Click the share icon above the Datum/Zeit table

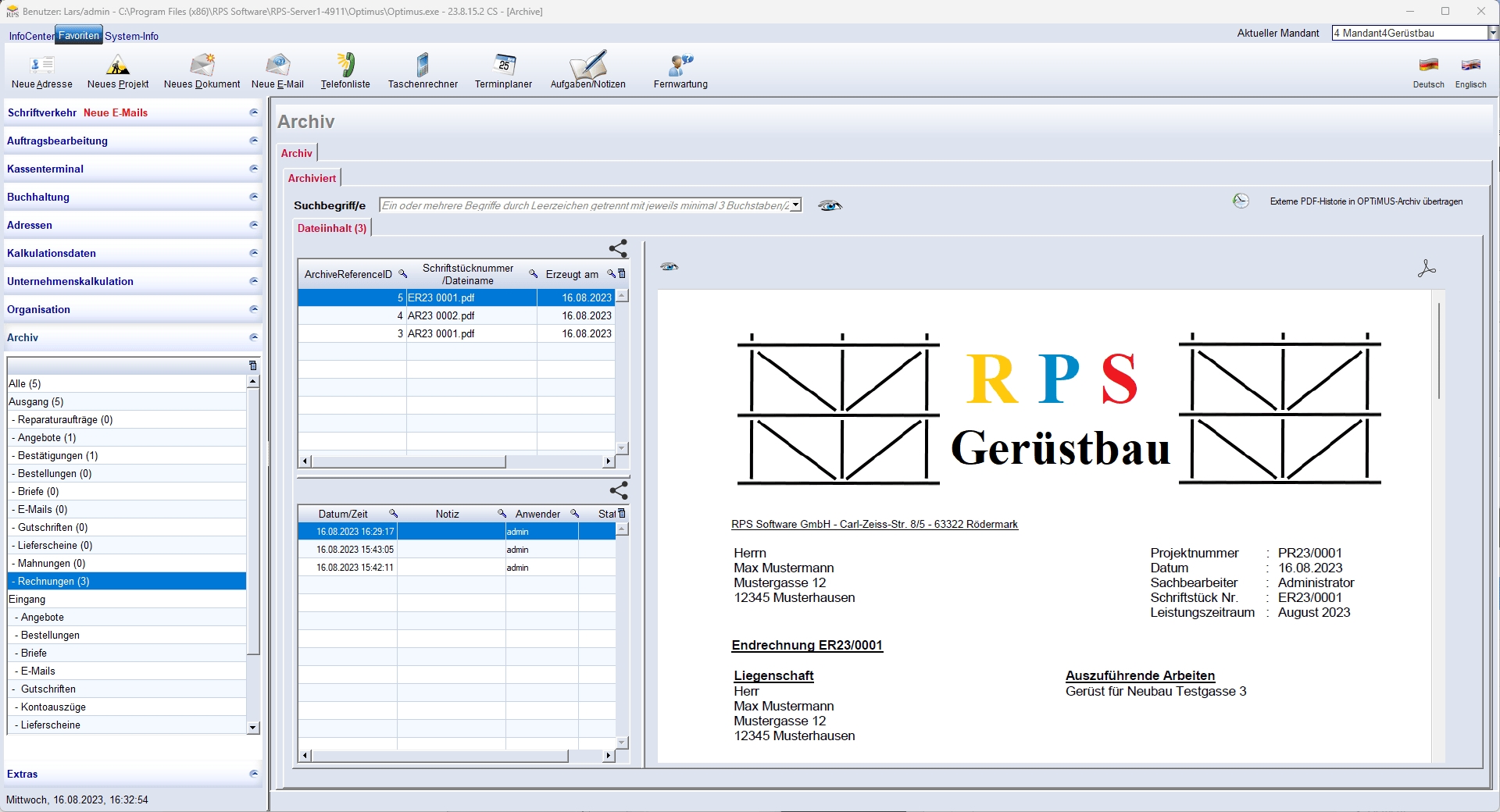(619, 490)
